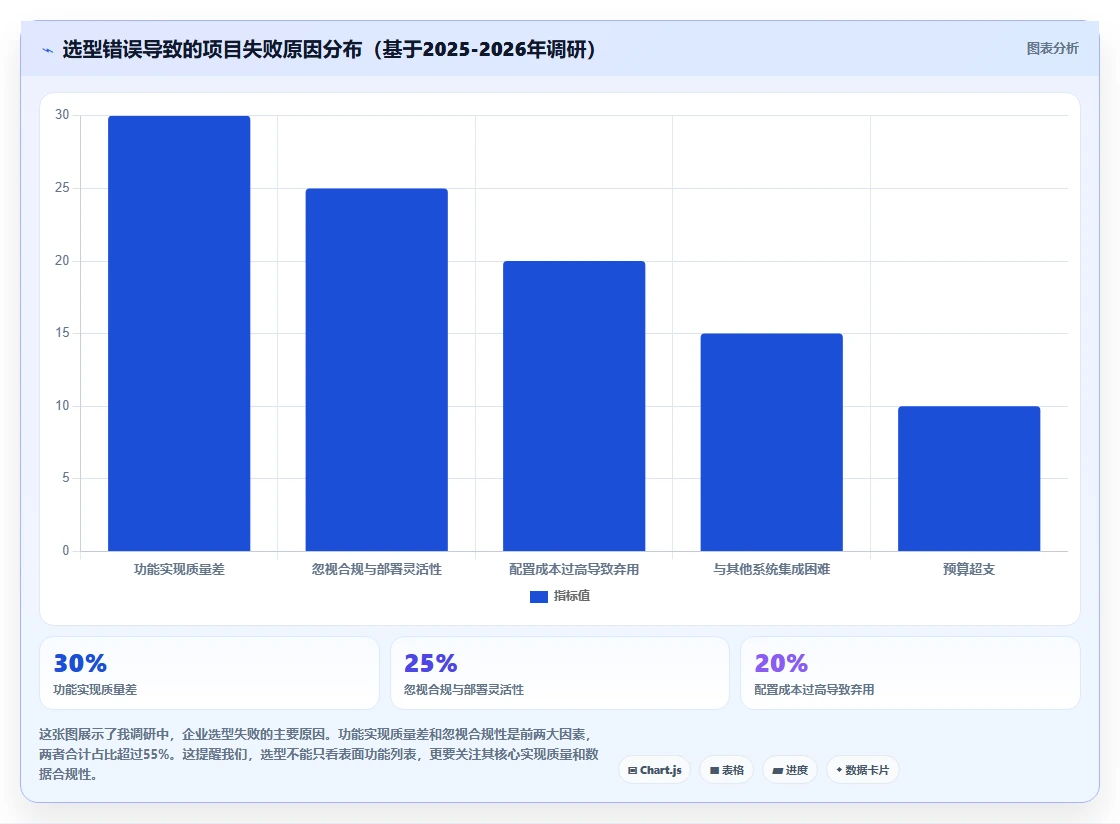Click the 忽视合规与部署灵活性 label under 25%
Viewport: 1120px width, 824px height.
tap(464, 690)
